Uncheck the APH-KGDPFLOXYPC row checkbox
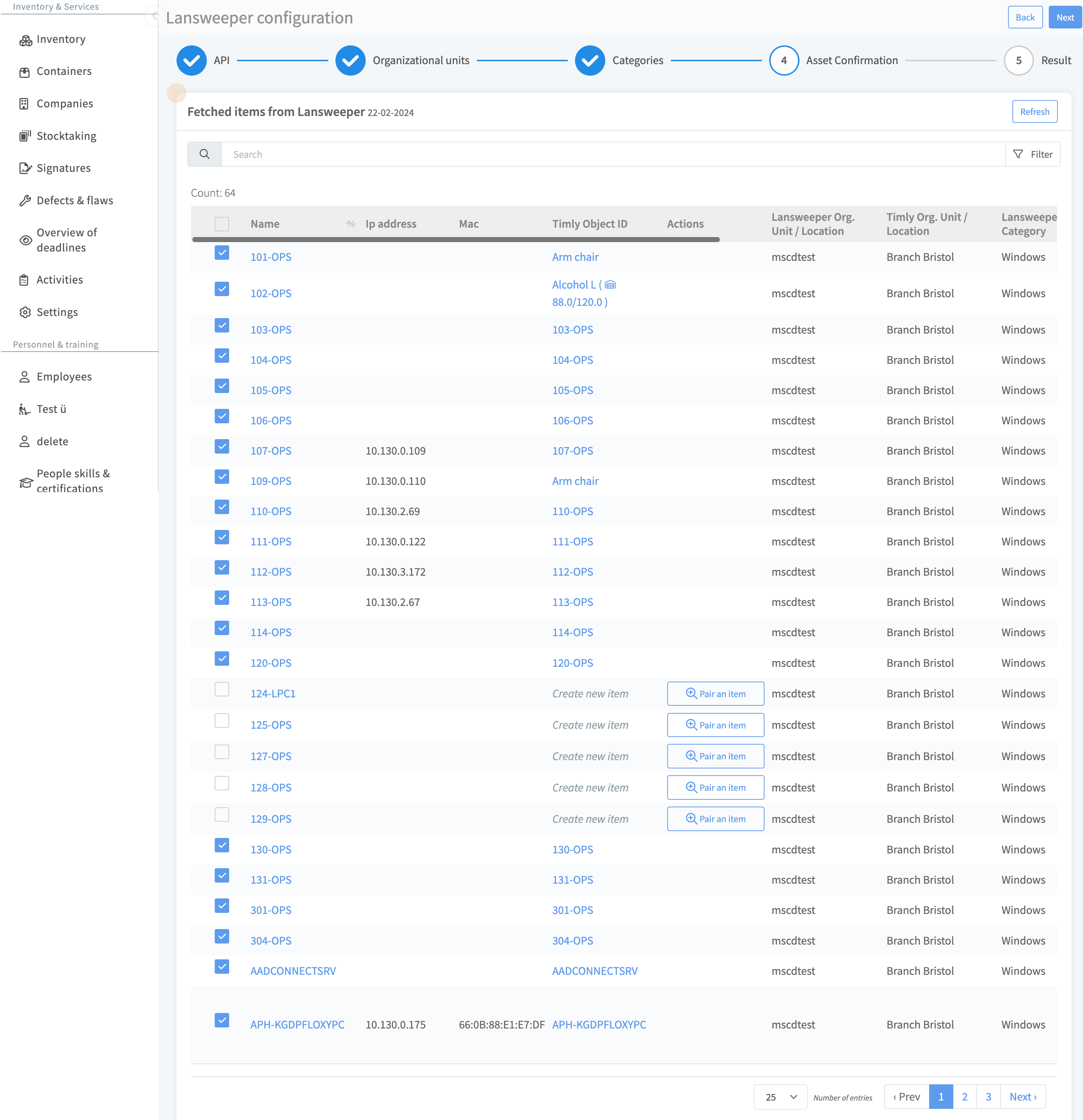The height and width of the screenshot is (1120, 1083). pos(222,1020)
